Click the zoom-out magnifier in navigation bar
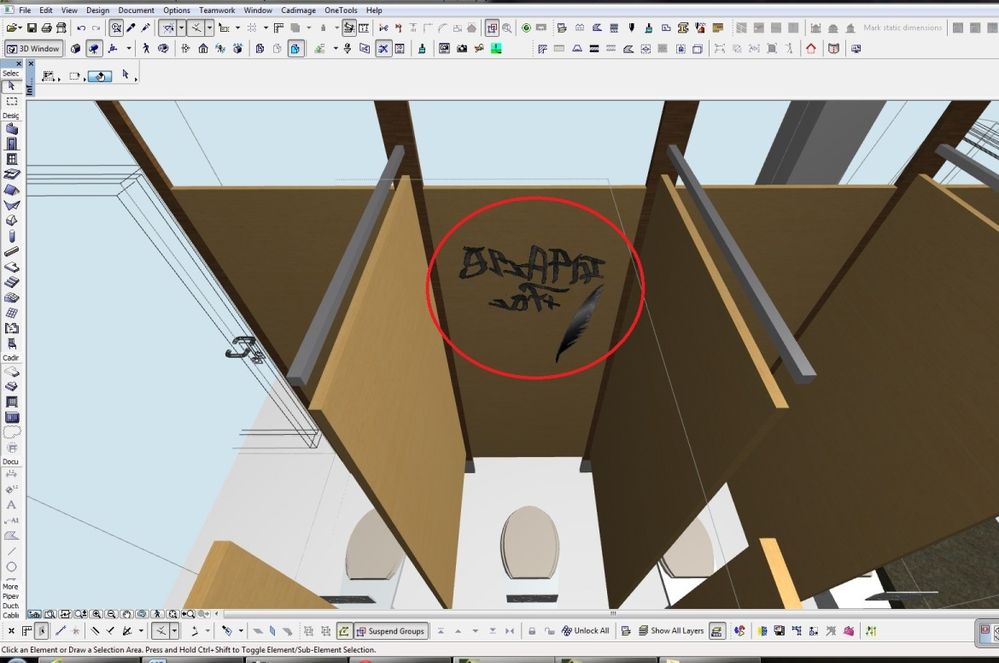Viewport: 999px width, 663px height. 111,614
